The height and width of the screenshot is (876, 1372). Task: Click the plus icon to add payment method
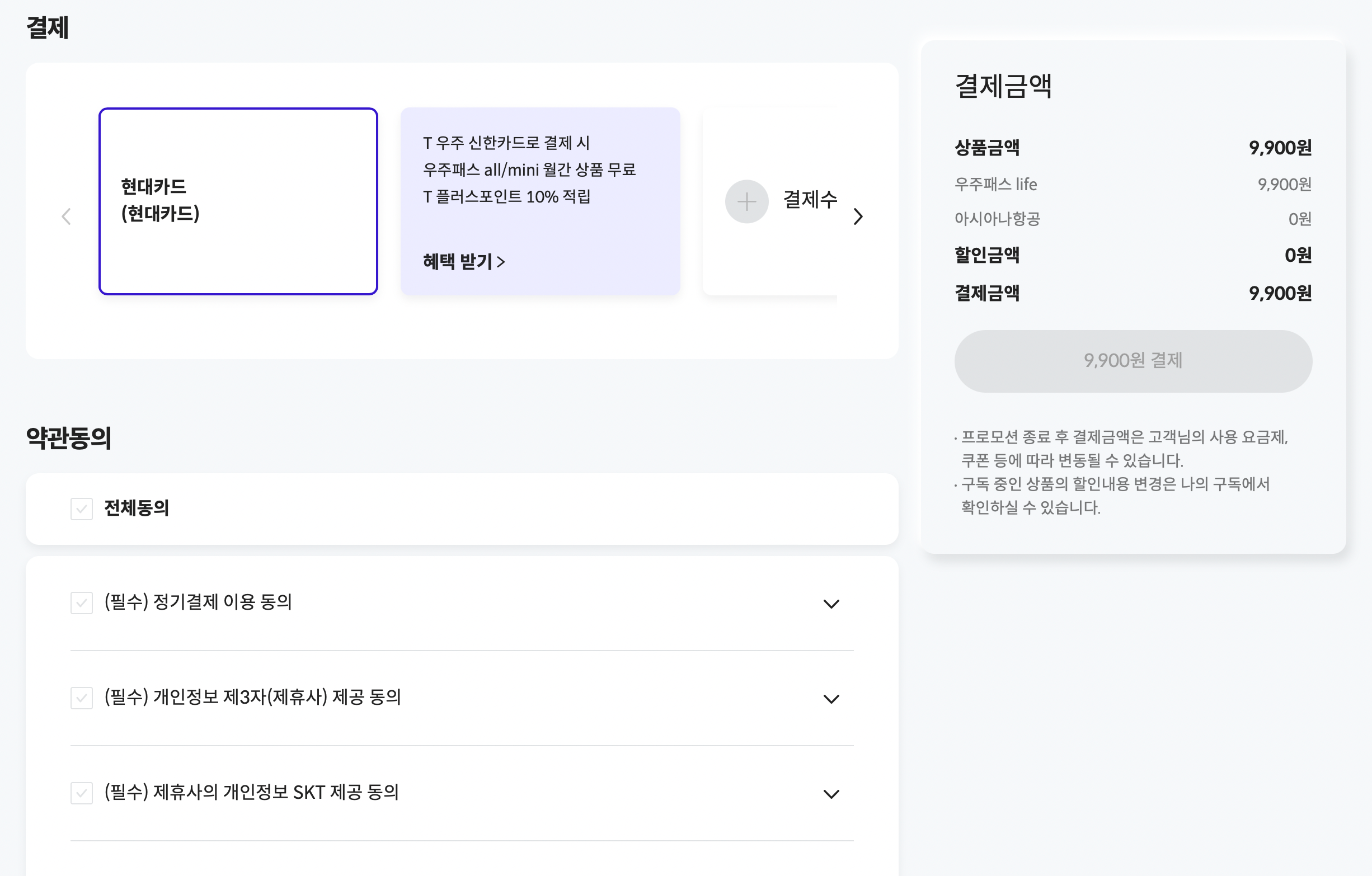(746, 201)
